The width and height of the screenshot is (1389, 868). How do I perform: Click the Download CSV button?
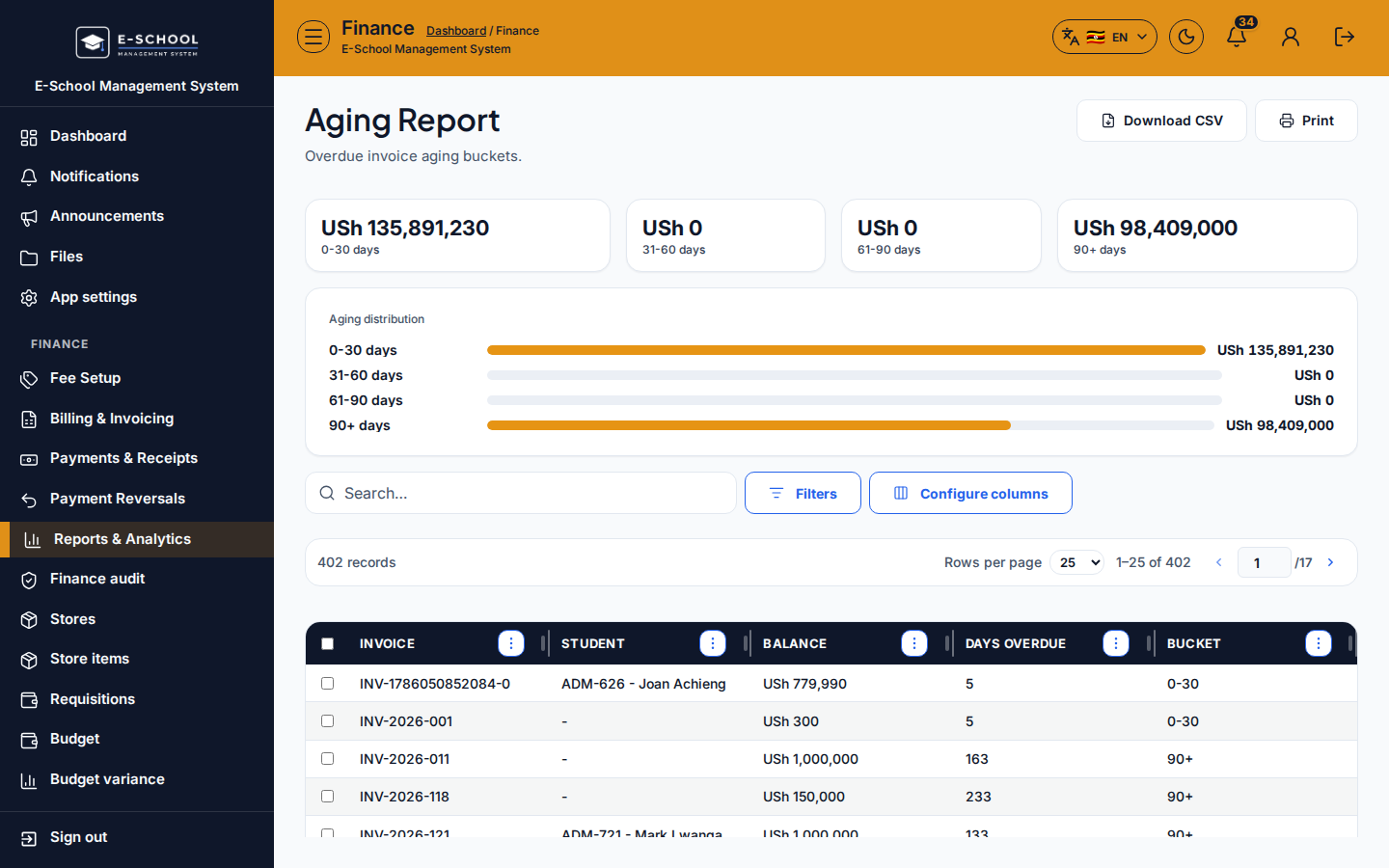pos(1161,121)
